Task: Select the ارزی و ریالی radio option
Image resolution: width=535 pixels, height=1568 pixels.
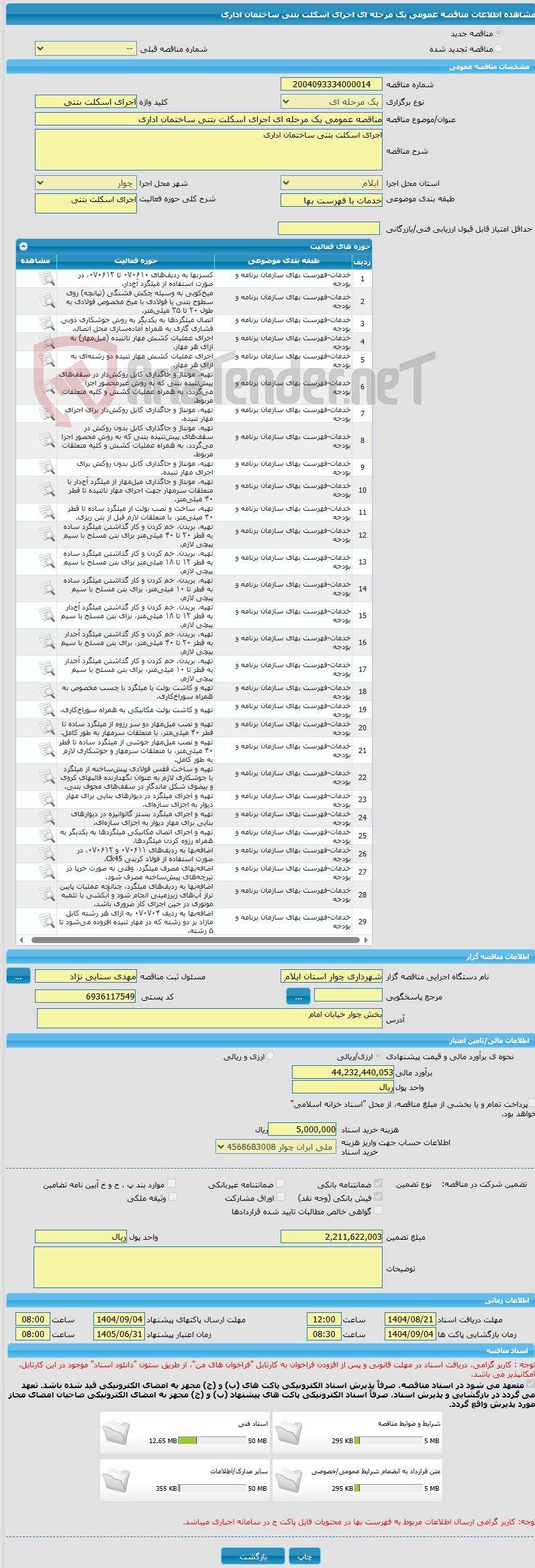Action: pos(270,1056)
